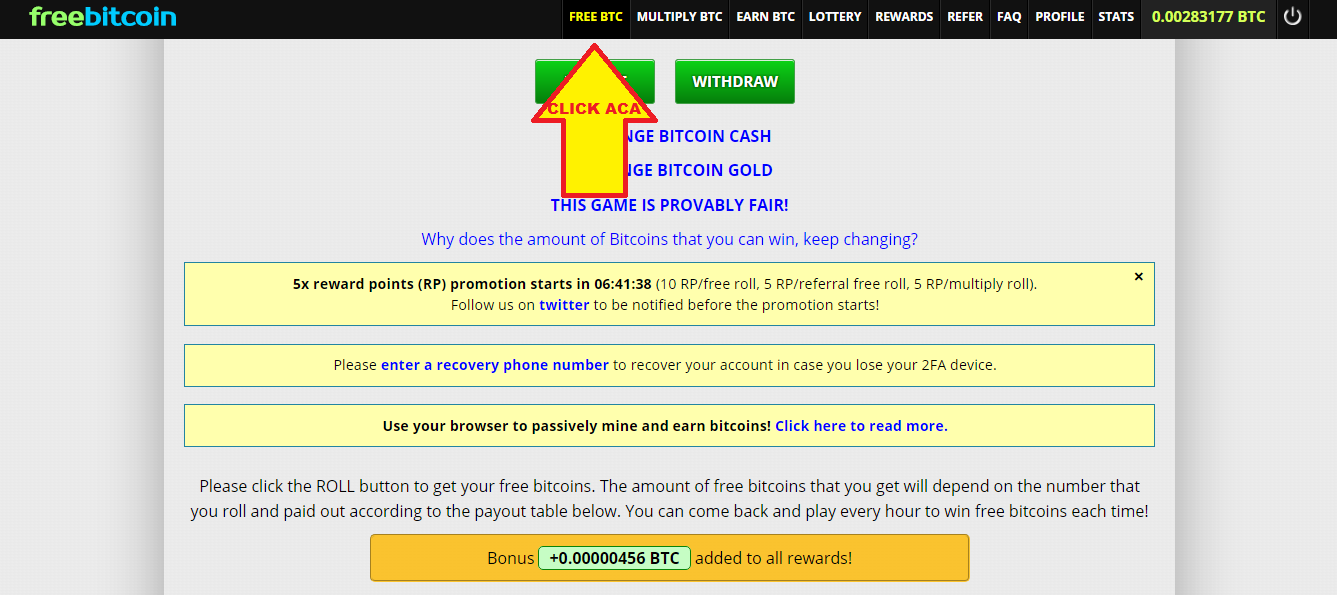This screenshot has height=595, width=1337.
Task: Select LOTTERY in the navigation bar
Action: 835,17
